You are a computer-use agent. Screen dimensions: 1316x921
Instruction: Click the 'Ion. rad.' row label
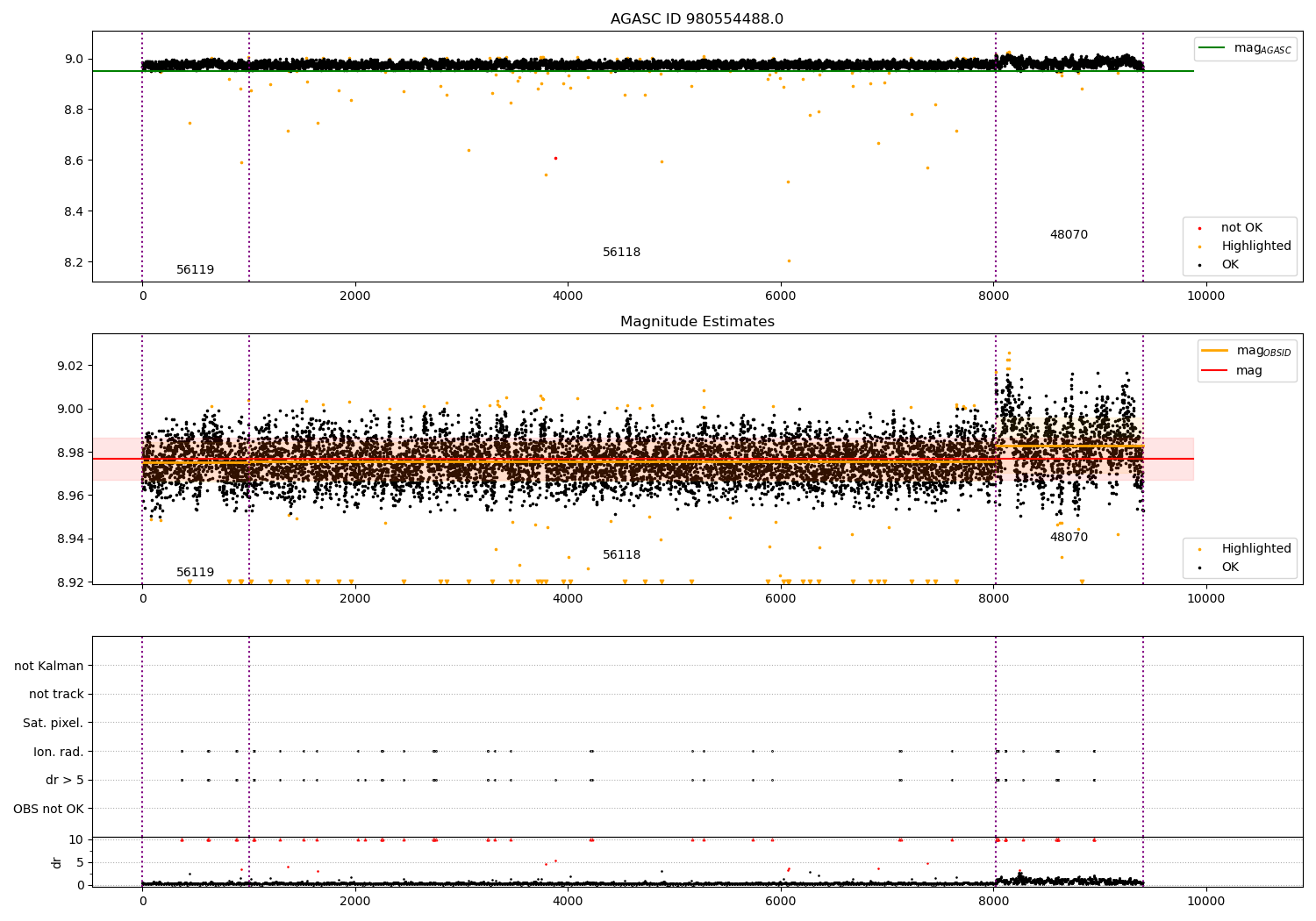click(59, 752)
